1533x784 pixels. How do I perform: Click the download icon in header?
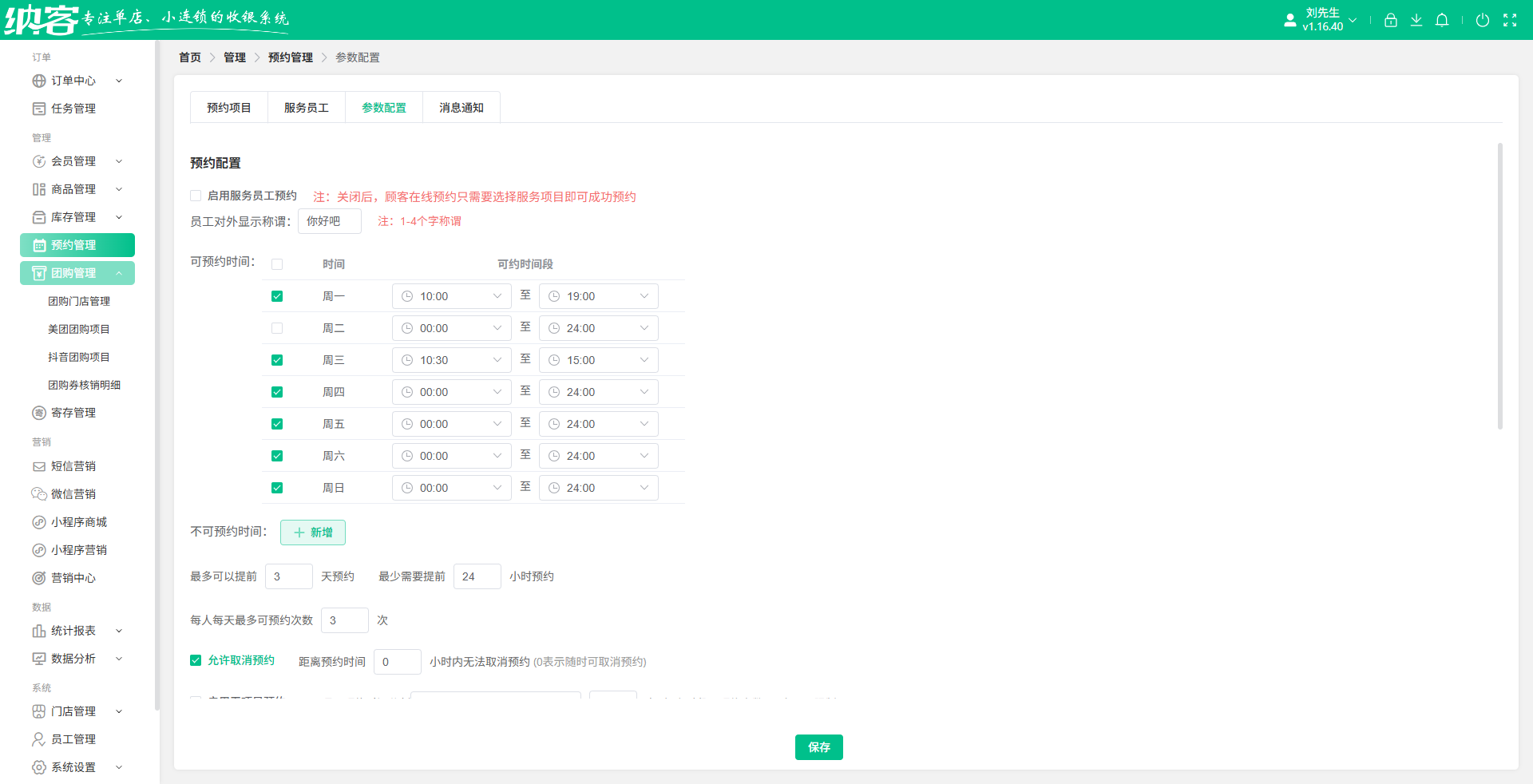(1416, 20)
